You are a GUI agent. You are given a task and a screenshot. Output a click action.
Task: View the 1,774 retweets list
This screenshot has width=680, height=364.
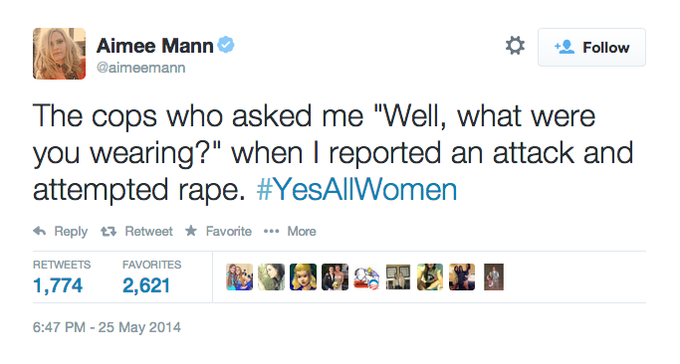point(62,277)
